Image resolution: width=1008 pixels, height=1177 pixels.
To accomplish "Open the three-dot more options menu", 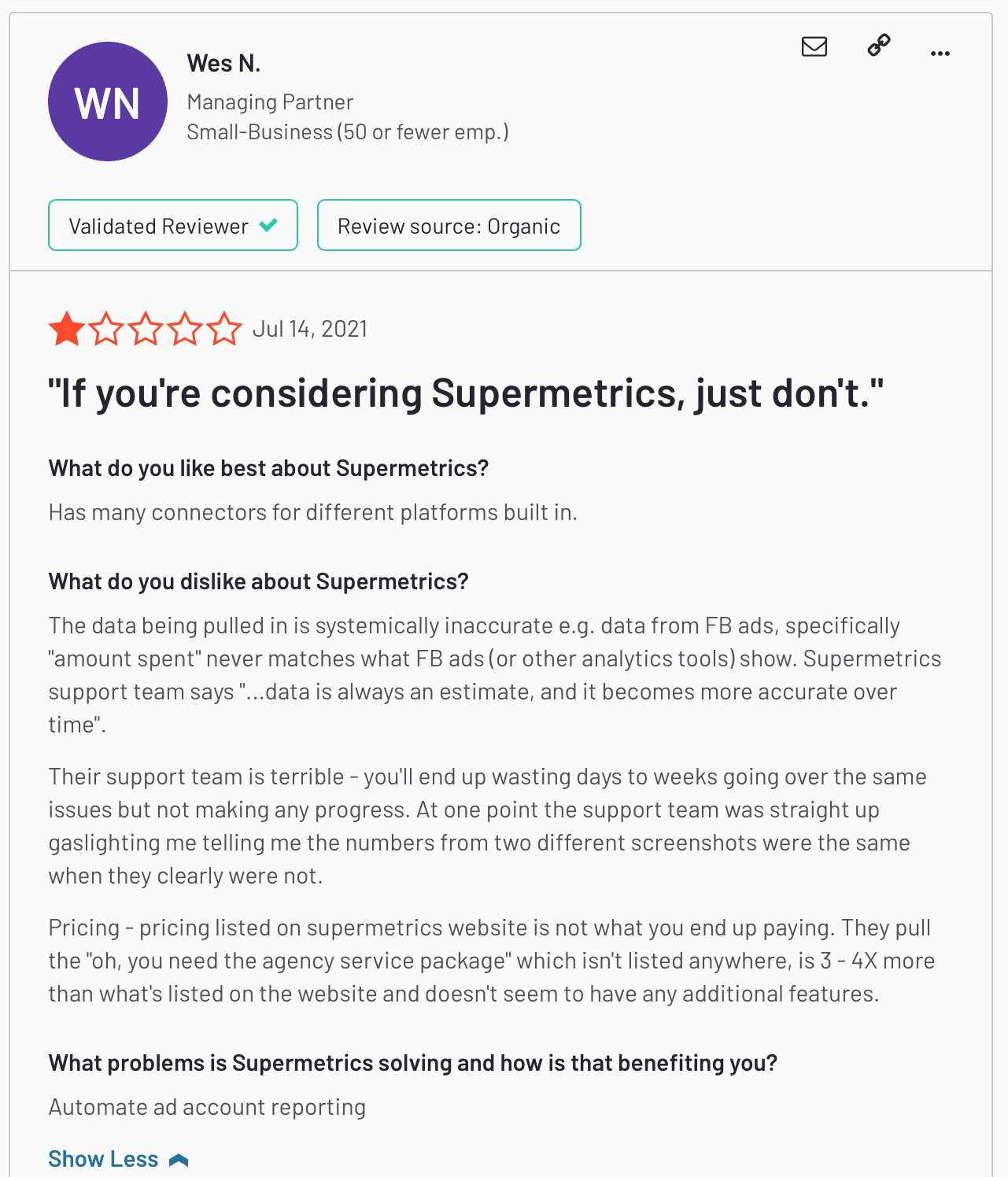I will point(940,53).
